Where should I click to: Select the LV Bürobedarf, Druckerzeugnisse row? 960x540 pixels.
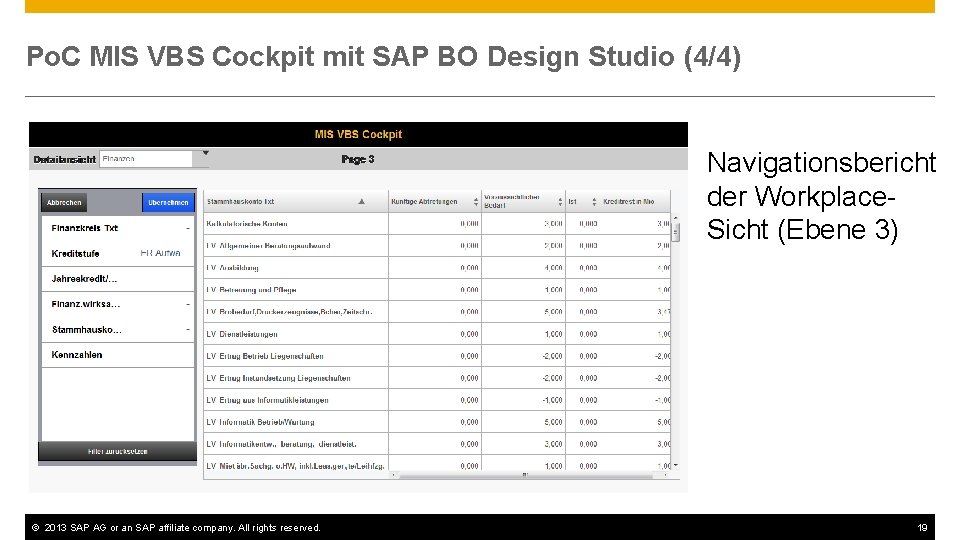(x=437, y=312)
